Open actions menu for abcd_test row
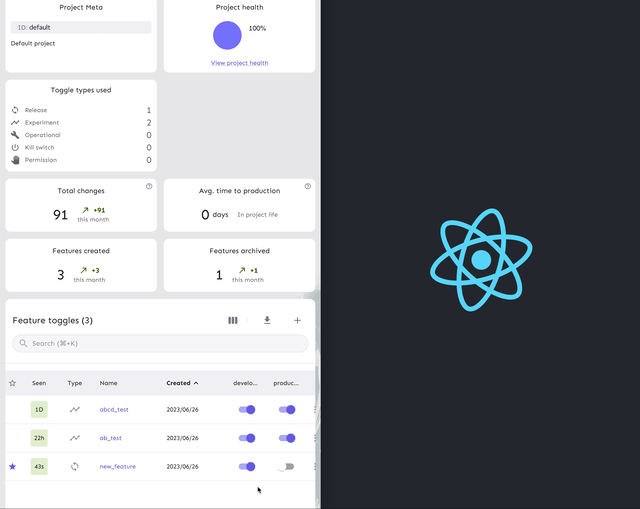The image size is (640, 509). (315, 409)
